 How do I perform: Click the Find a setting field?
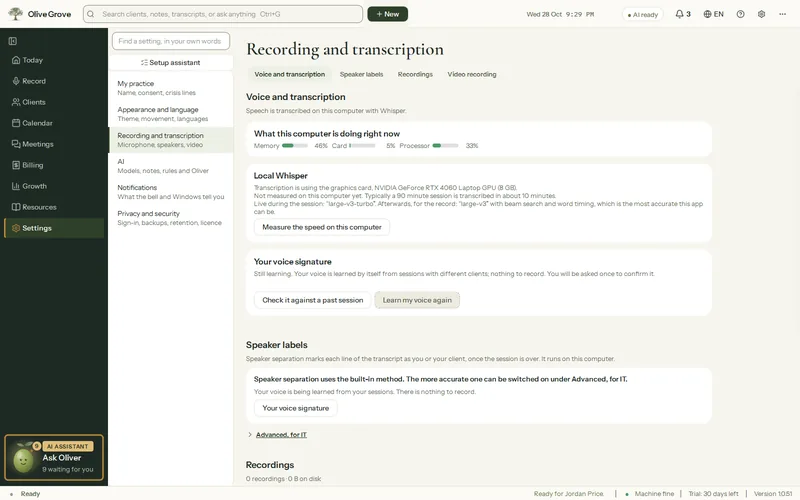click(x=171, y=41)
